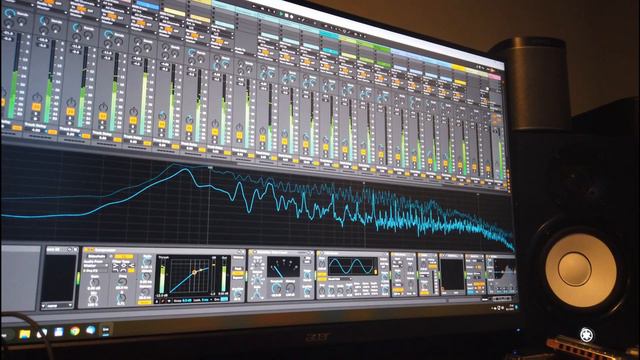Click the Glue Compressor save preset icon
This screenshot has width=640, height=360.
pos(312,253)
